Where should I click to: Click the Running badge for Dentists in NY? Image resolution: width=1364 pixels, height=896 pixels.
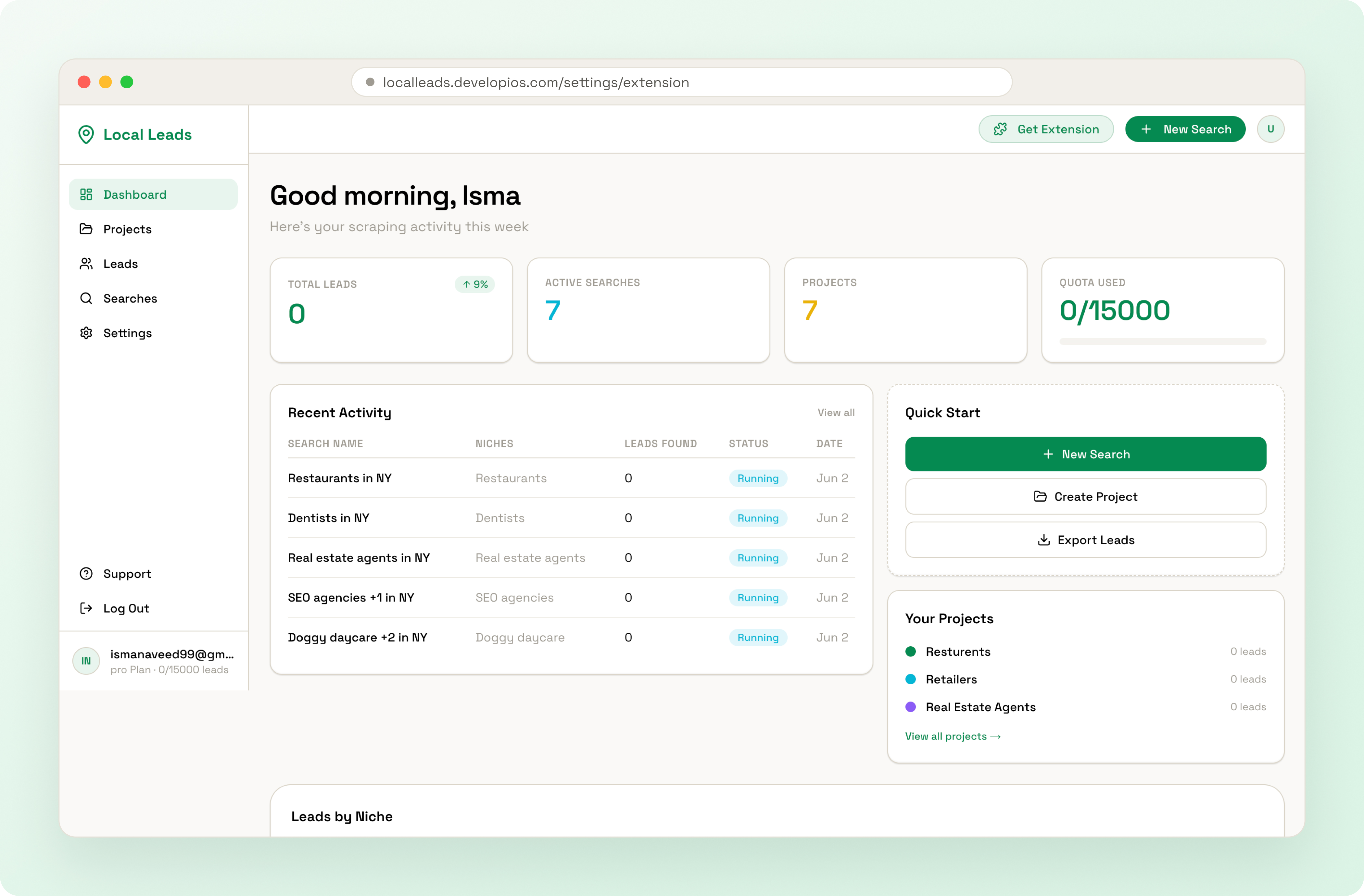[x=758, y=518]
